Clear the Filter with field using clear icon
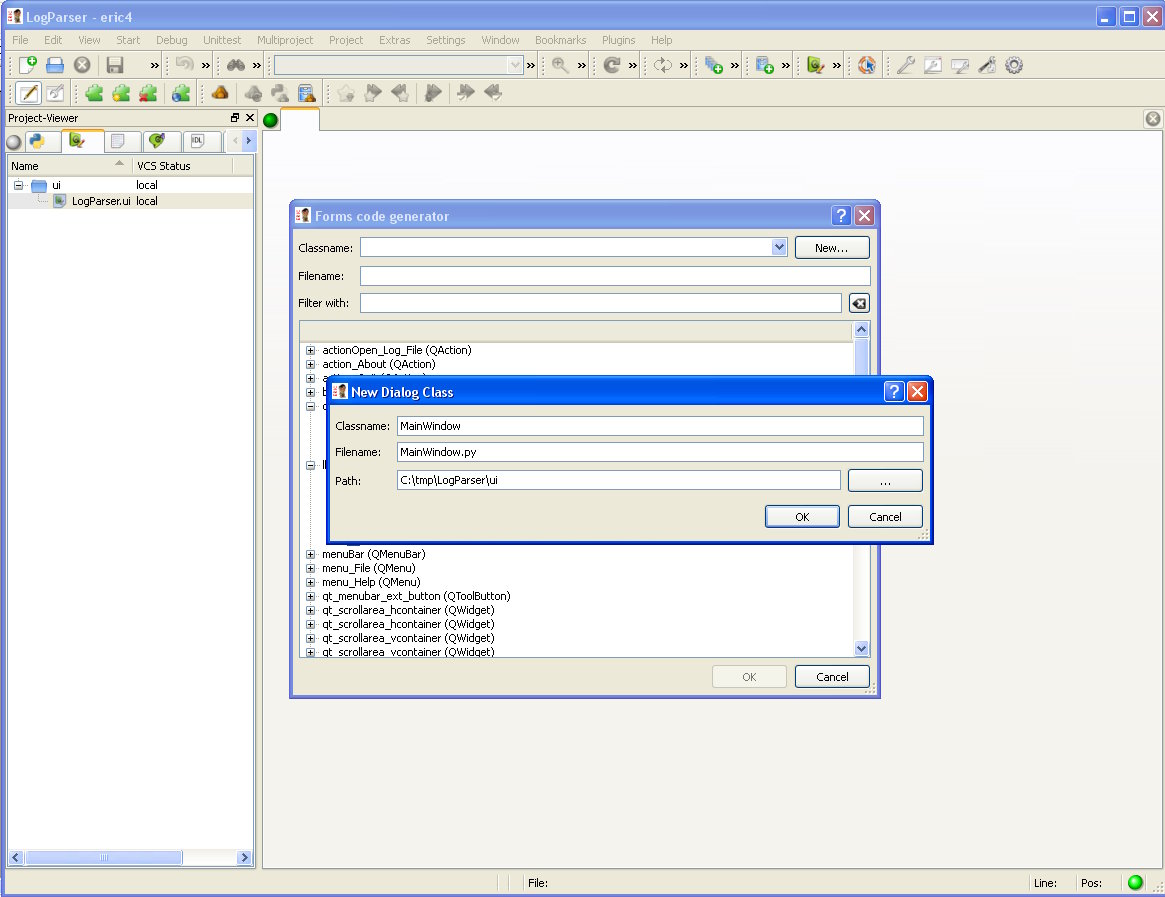This screenshot has height=897, width=1165. coord(859,303)
